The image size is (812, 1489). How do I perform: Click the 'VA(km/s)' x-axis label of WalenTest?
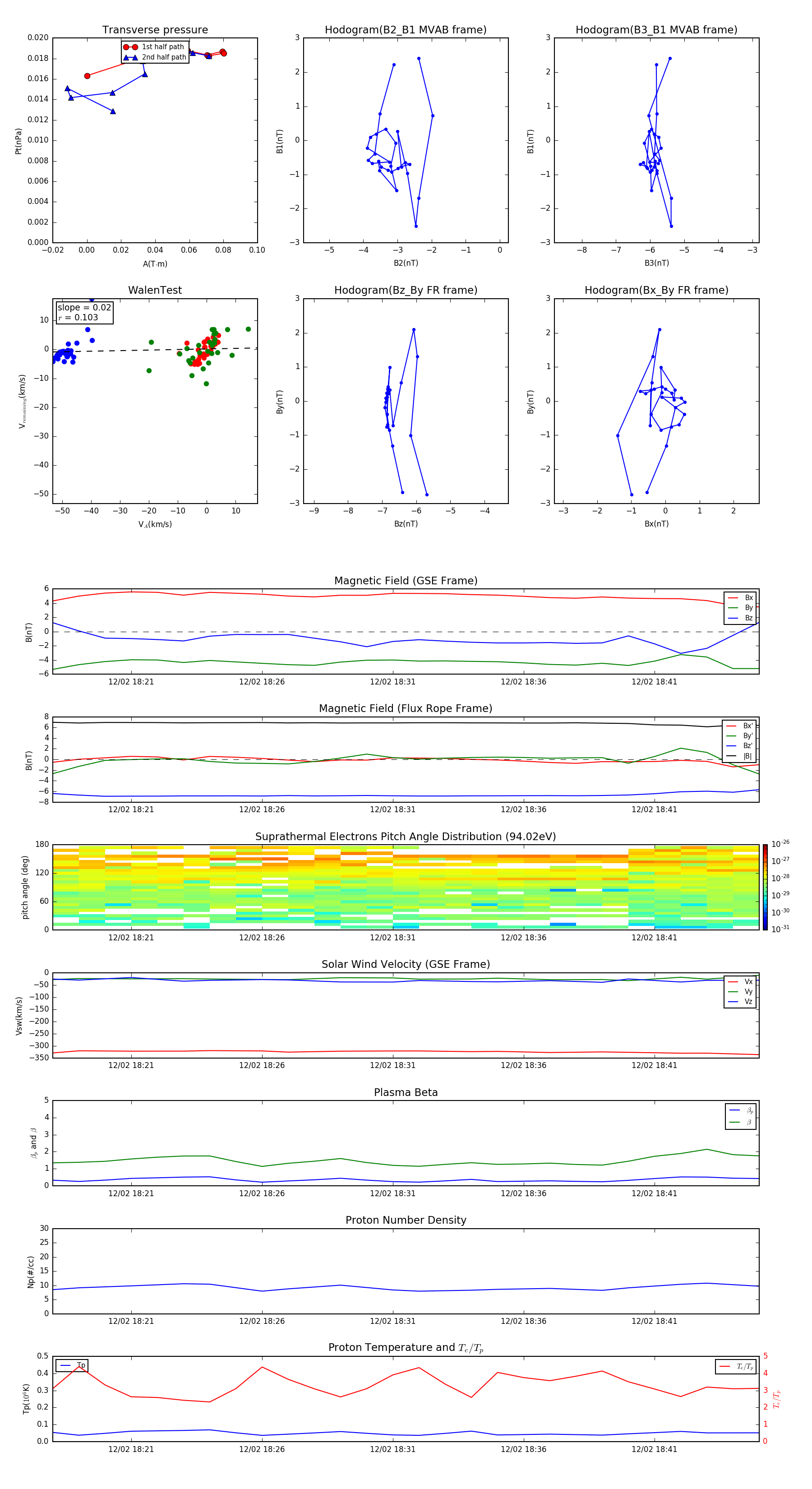click(155, 524)
